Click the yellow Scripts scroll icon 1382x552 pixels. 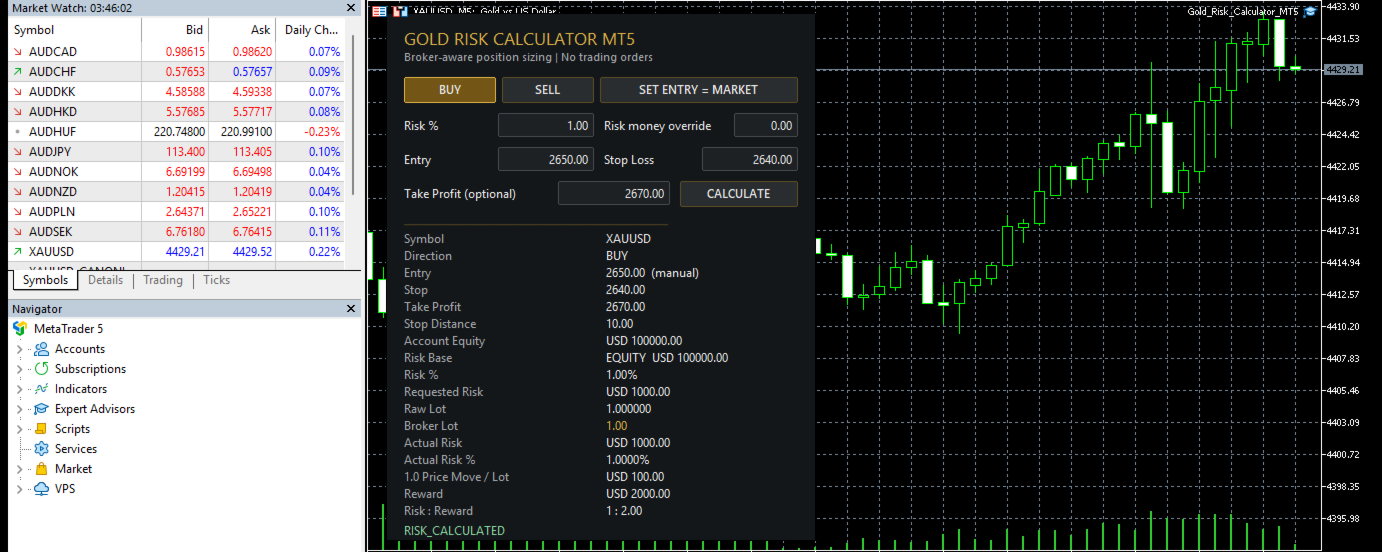[x=41, y=429]
